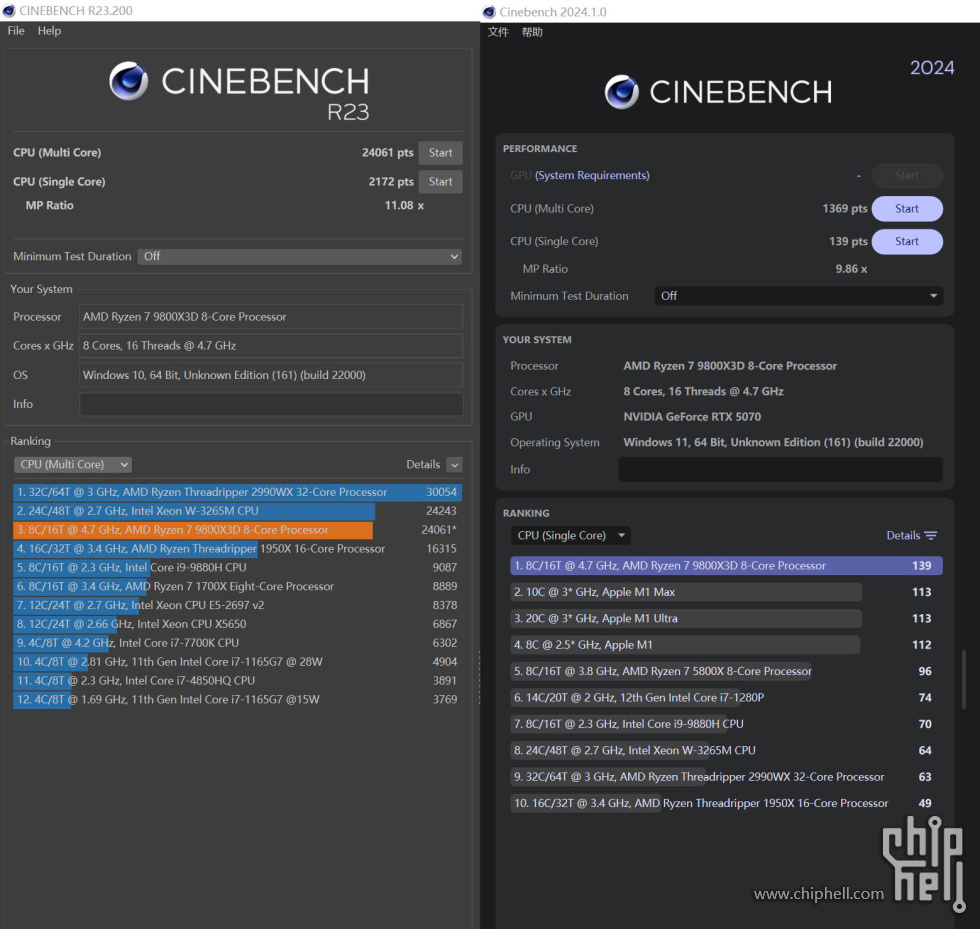Click 2172 pts single core score in R23
Viewport: 980px width, 929px height.
point(391,182)
